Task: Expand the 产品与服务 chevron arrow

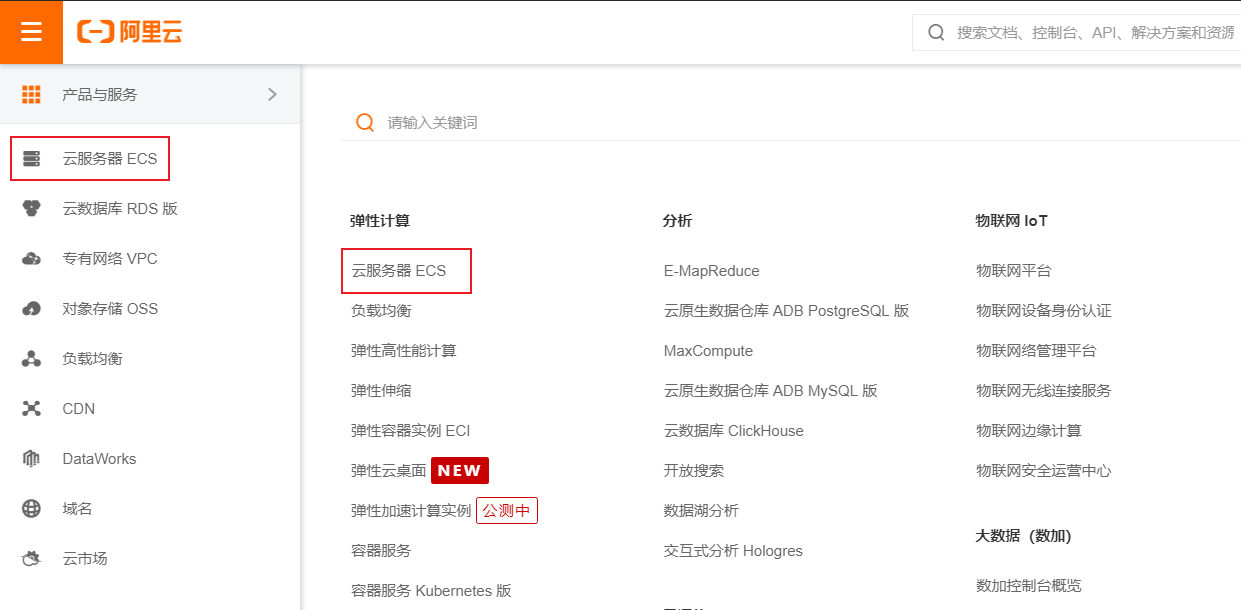Action: (272, 94)
